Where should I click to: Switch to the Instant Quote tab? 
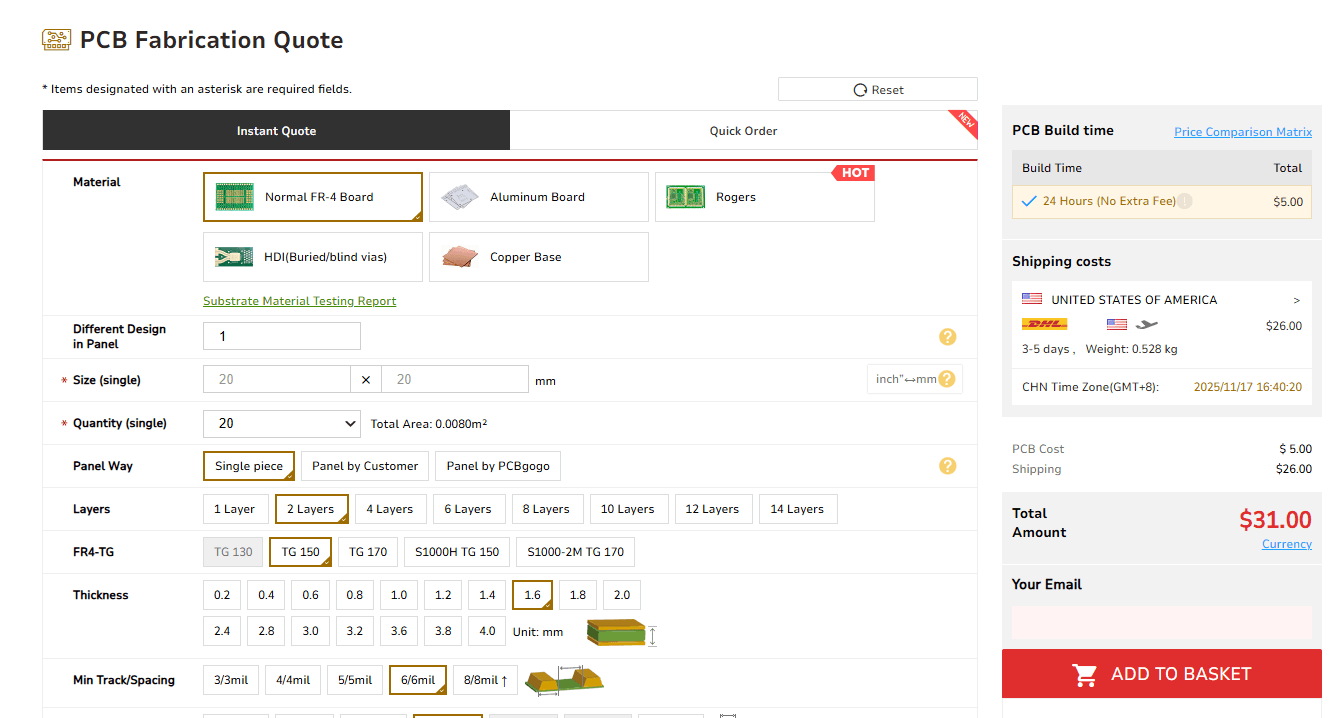pos(276,131)
